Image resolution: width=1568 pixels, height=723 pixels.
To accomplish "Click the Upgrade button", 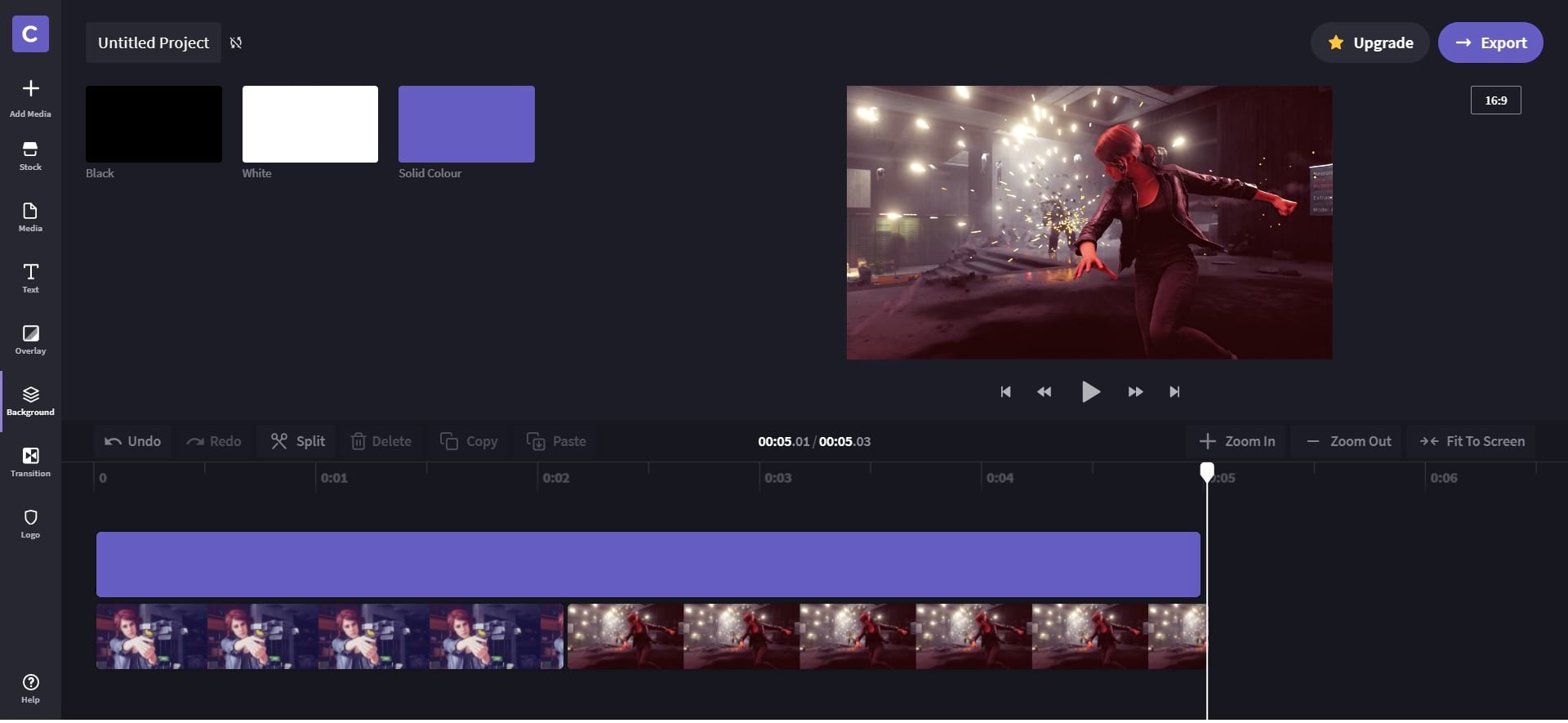I will pyautogui.click(x=1370, y=42).
